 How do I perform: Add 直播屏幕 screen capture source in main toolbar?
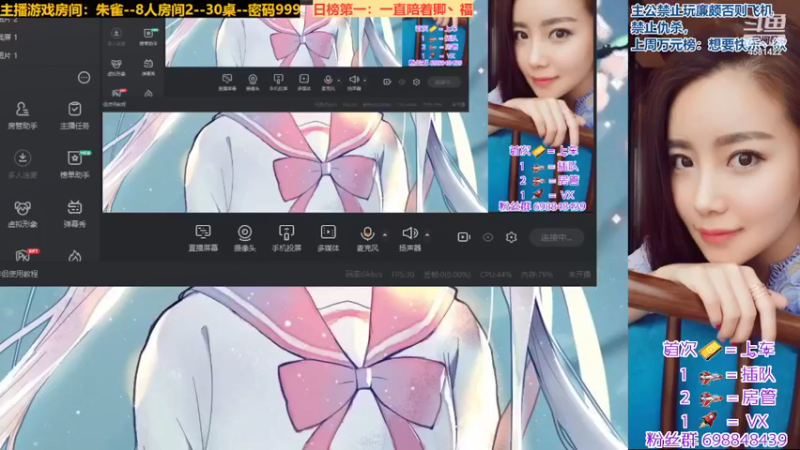pyautogui.click(x=203, y=238)
